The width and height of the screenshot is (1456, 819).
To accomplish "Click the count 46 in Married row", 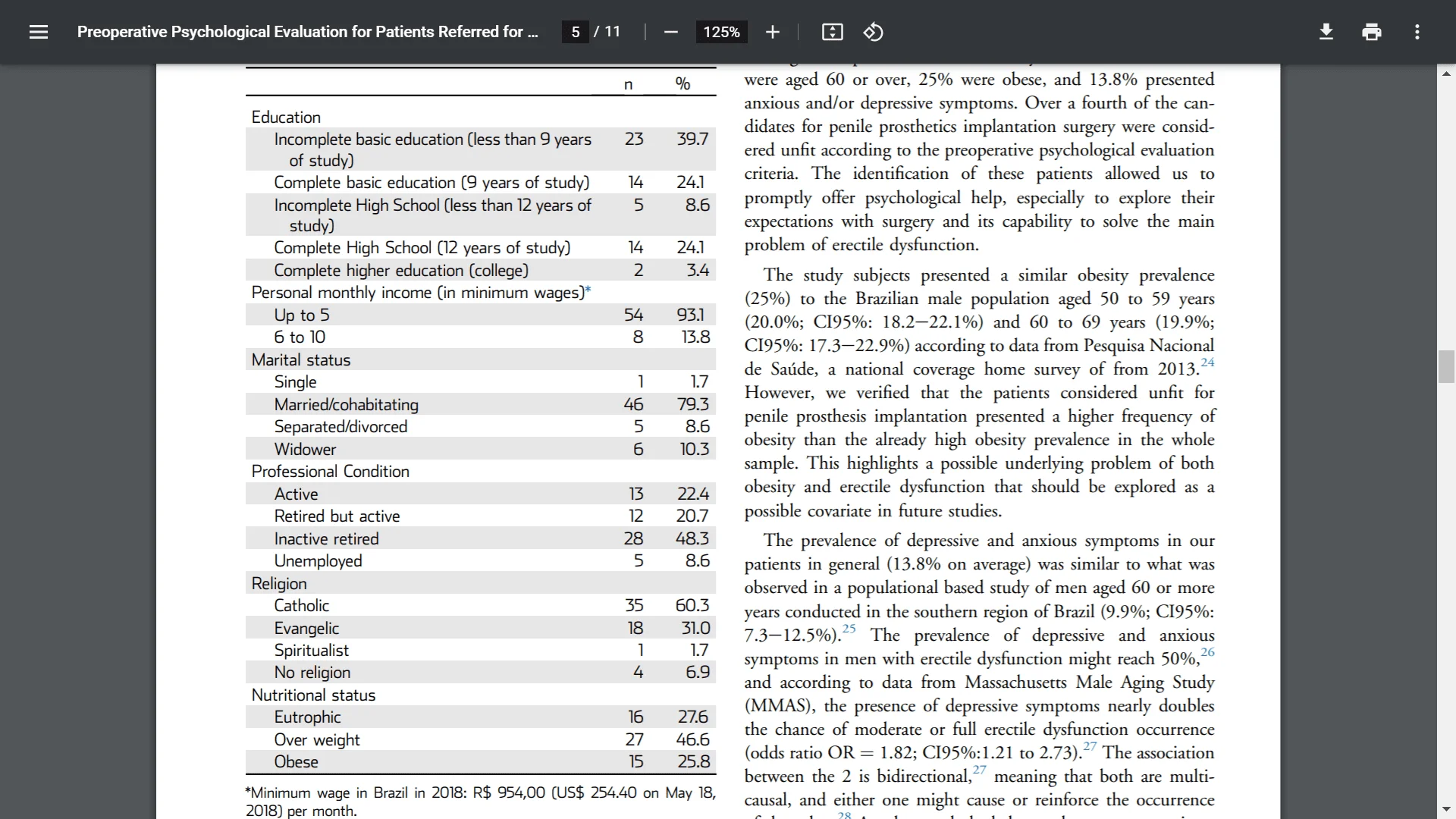I will [x=633, y=405].
